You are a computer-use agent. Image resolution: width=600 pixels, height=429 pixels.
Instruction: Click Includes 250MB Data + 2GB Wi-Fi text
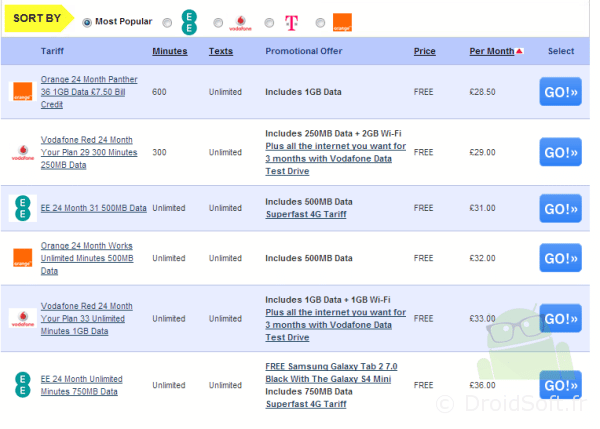(x=333, y=134)
